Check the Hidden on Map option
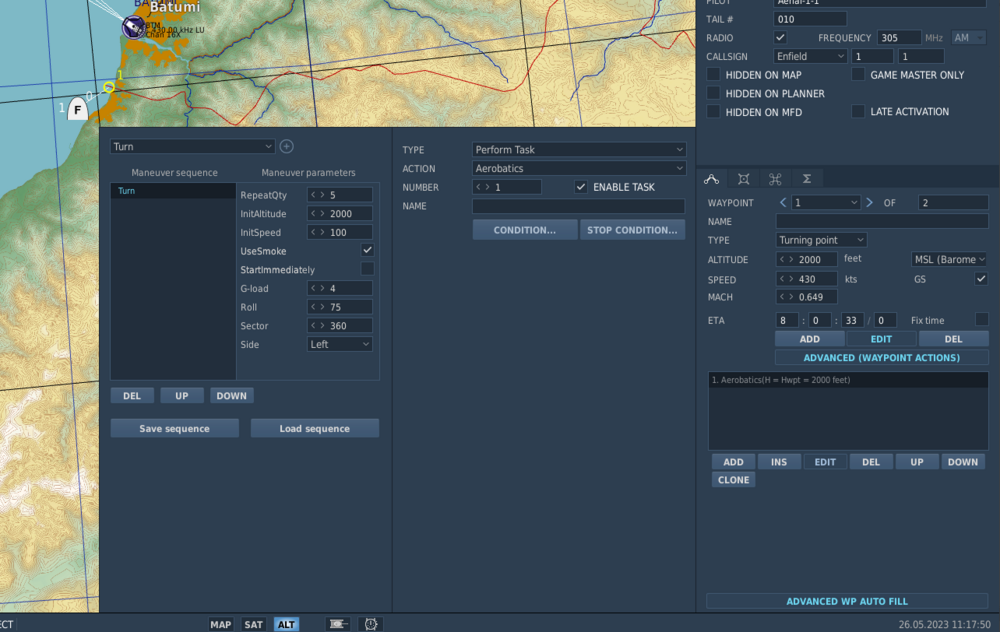This screenshot has height=632, width=1000. [714, 75]
